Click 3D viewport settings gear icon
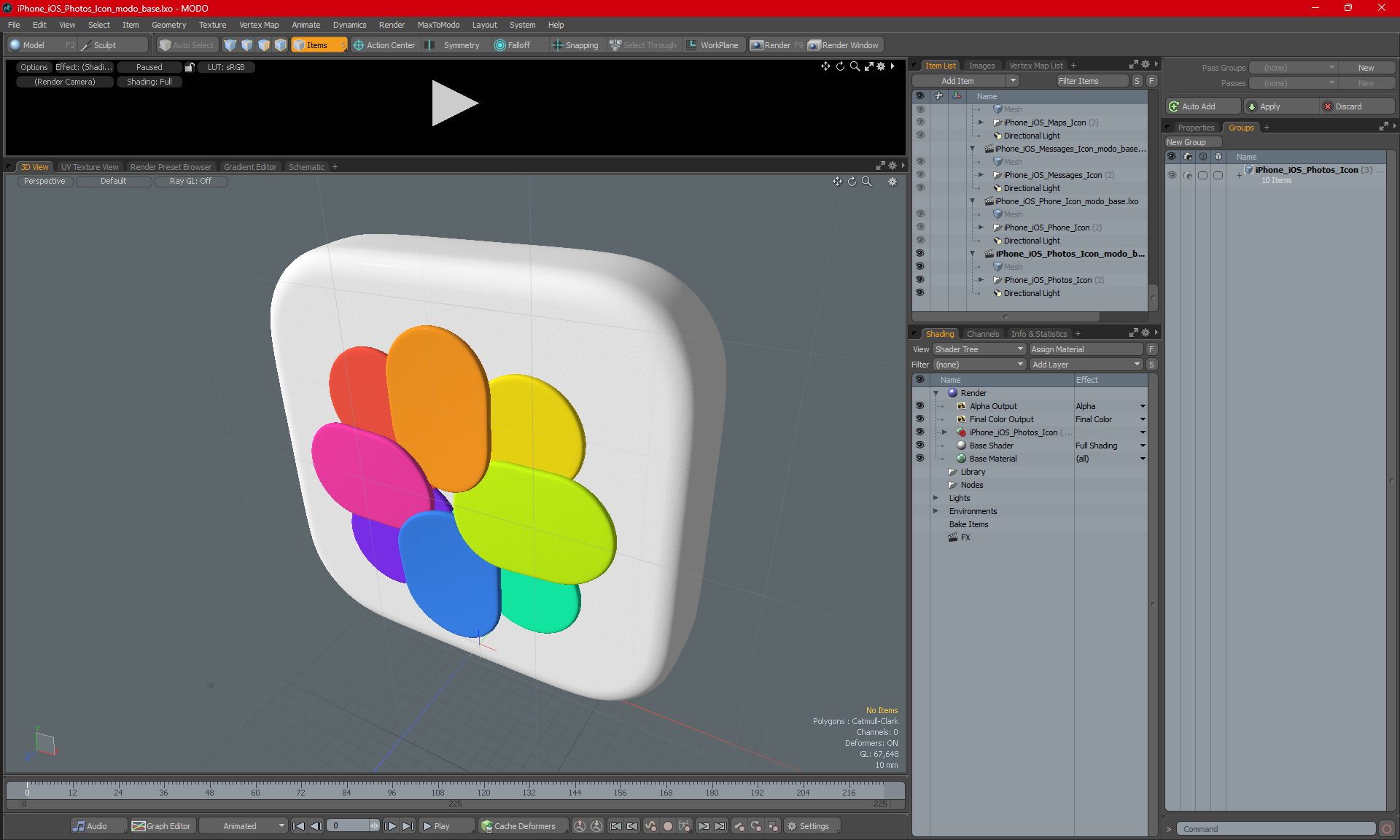This screenshot has height=840, width=1400. [892, 182]
